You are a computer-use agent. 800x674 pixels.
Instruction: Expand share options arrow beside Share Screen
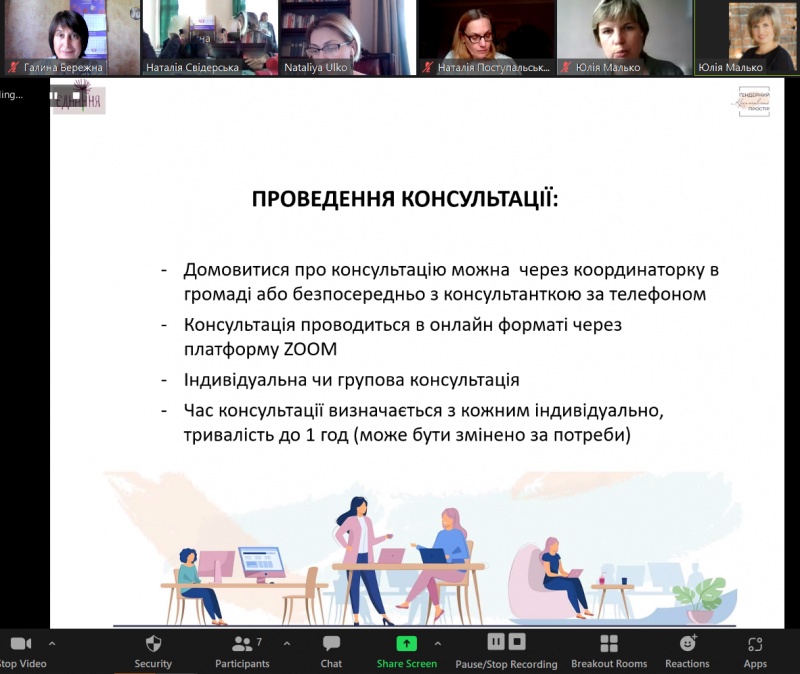pos(439,643)
